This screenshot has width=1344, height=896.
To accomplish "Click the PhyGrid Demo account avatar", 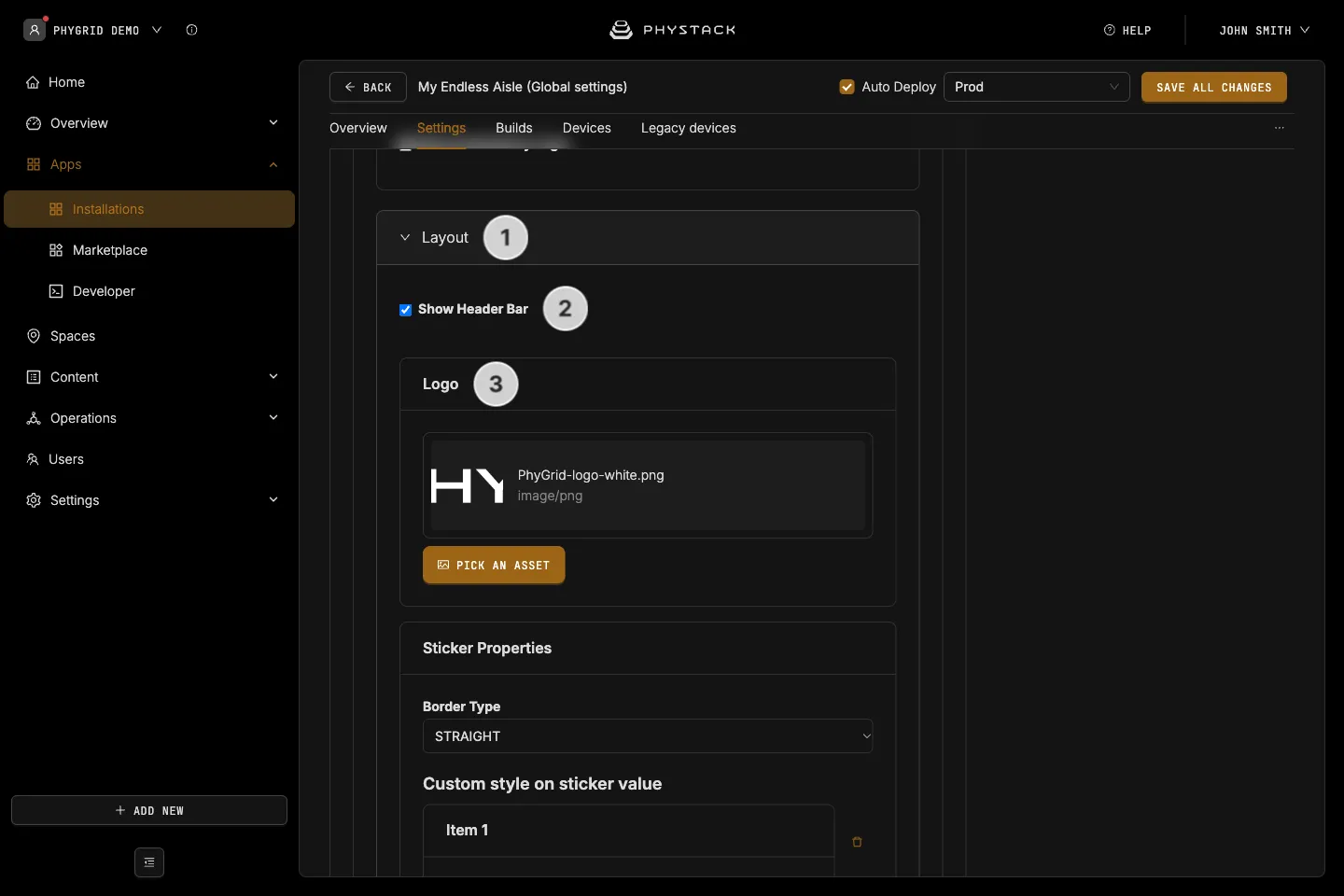I will [x=35, y=30].
